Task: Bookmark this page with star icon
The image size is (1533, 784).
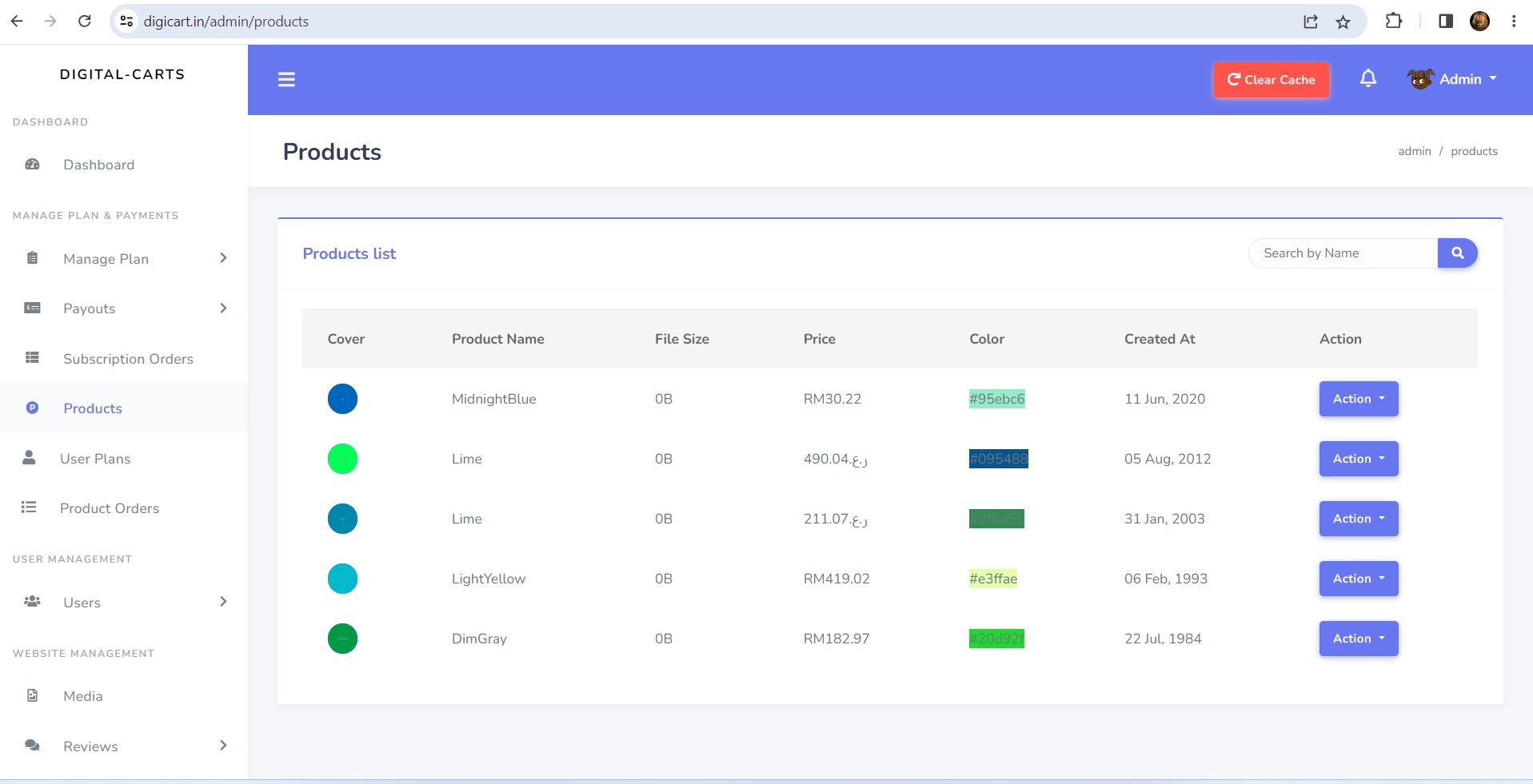Action: click(1343, 22)
